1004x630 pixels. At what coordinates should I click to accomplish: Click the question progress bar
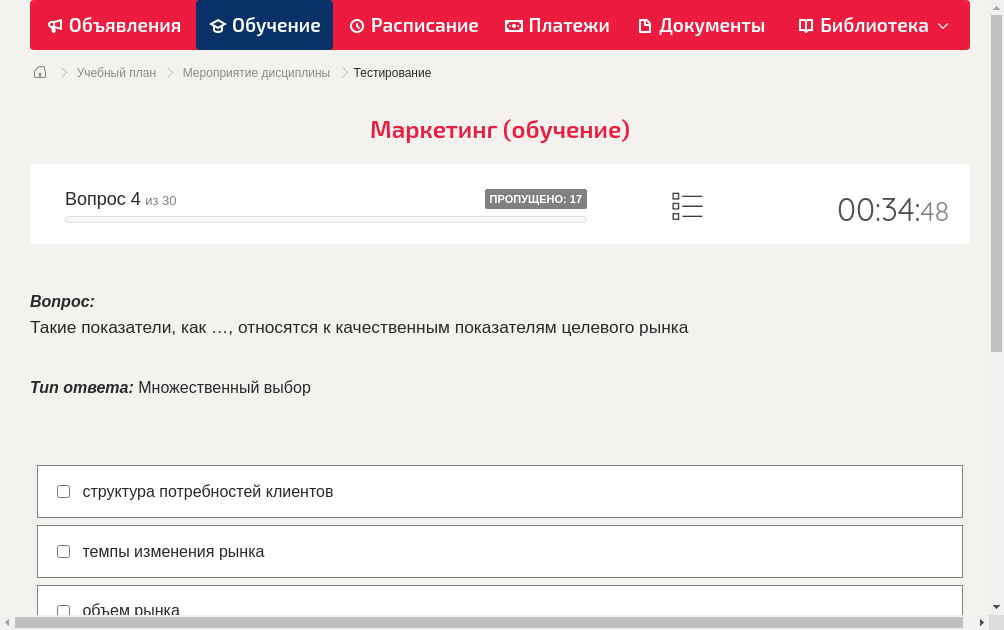point(325,220)
